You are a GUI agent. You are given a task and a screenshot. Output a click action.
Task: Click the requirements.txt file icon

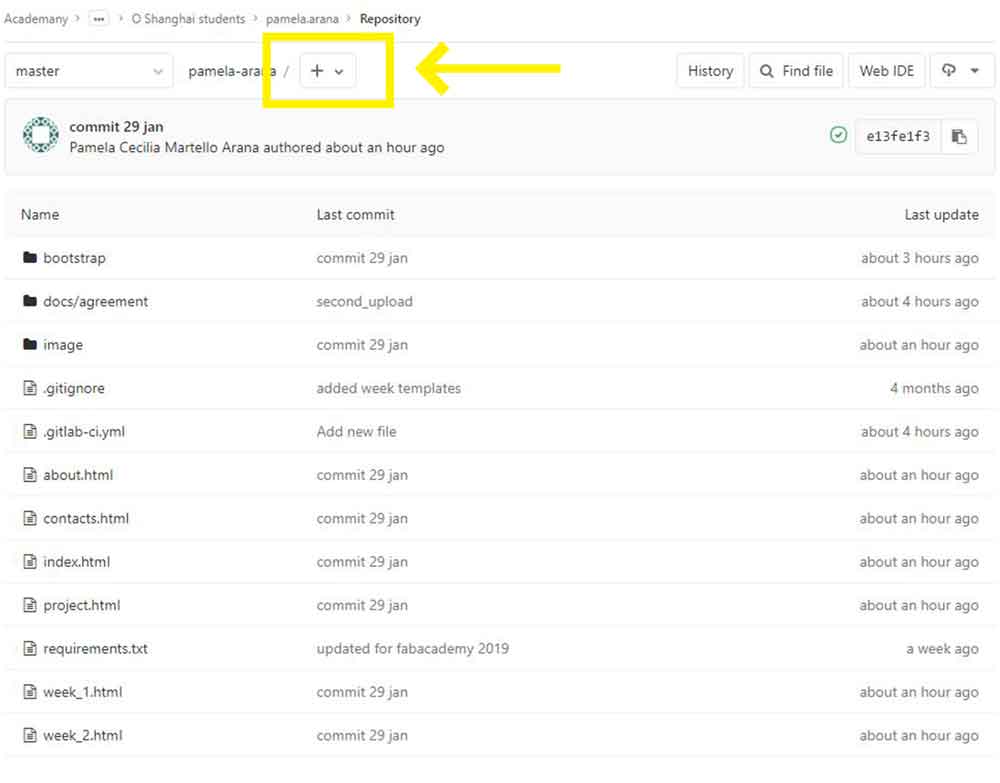click(x=30, y=649)
